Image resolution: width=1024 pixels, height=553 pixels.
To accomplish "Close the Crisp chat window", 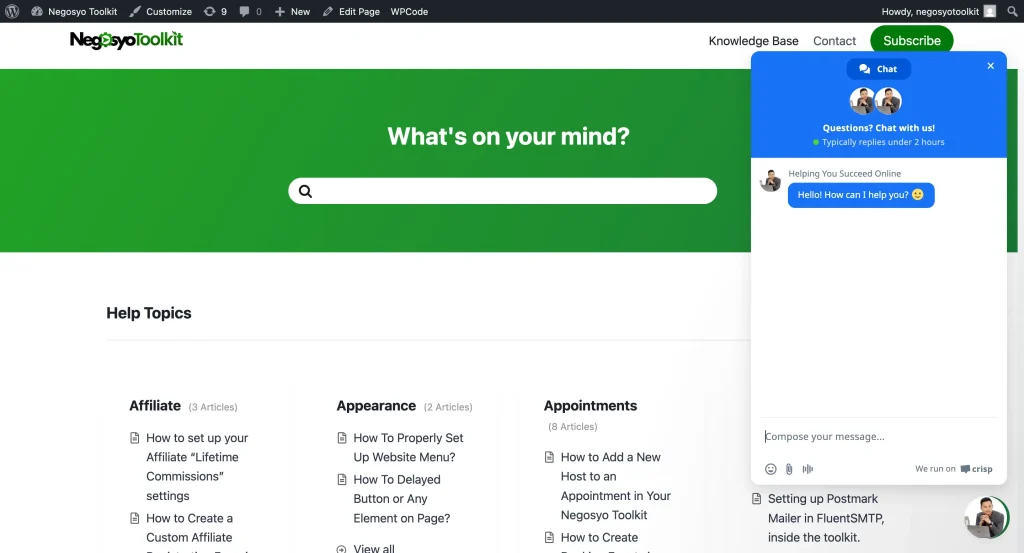I will coord(991,66).
